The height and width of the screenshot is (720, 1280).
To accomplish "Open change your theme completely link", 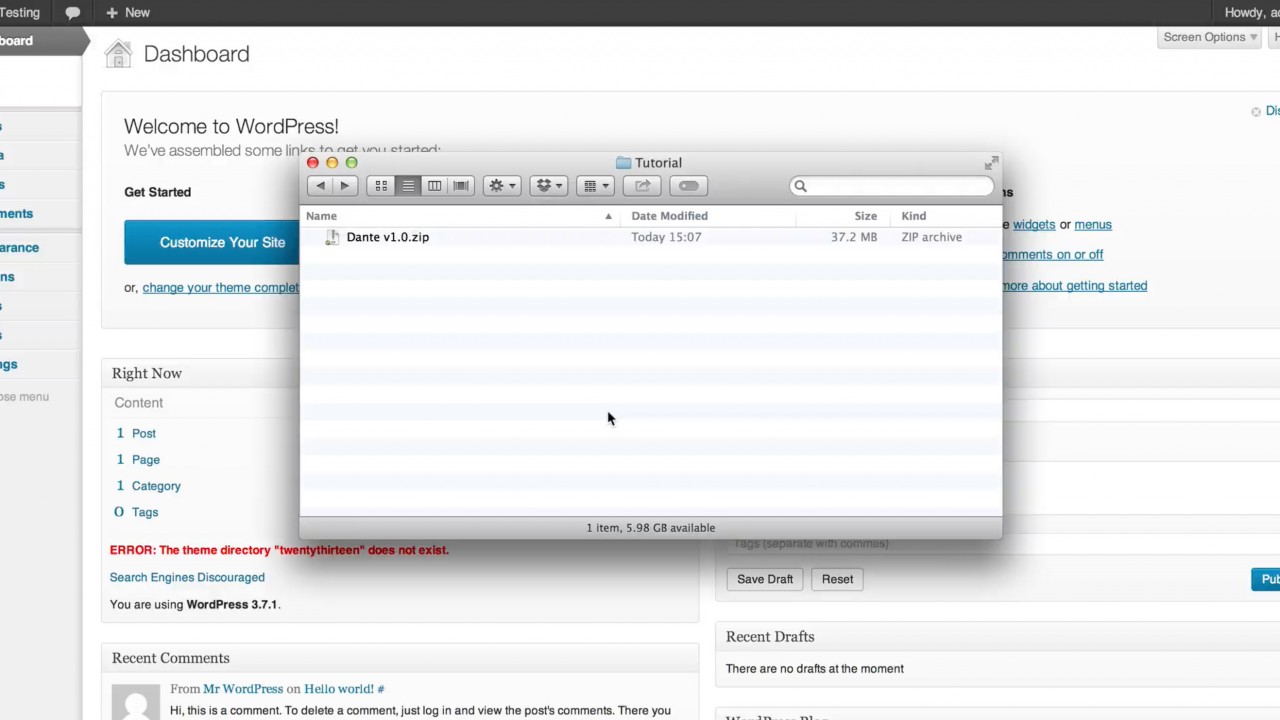I will click(220, 288).
